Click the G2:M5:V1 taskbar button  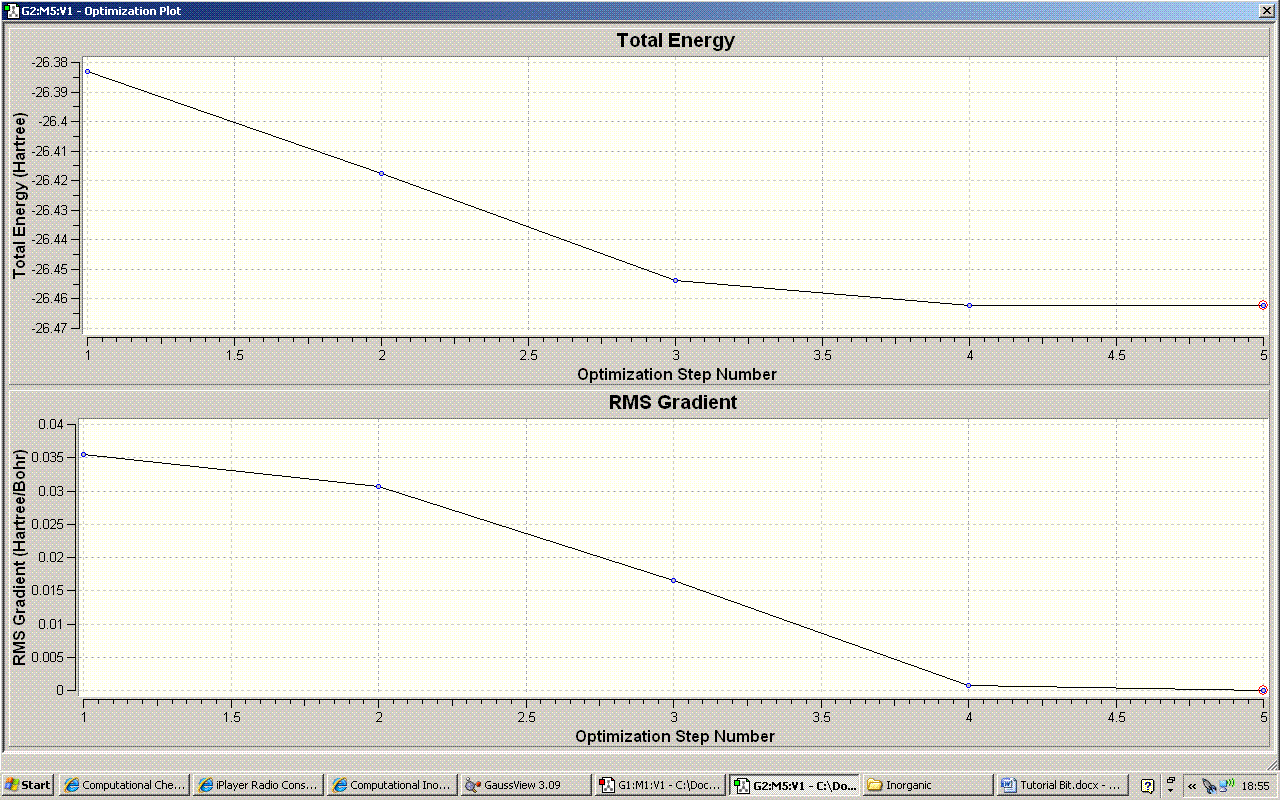pos(794,785)
